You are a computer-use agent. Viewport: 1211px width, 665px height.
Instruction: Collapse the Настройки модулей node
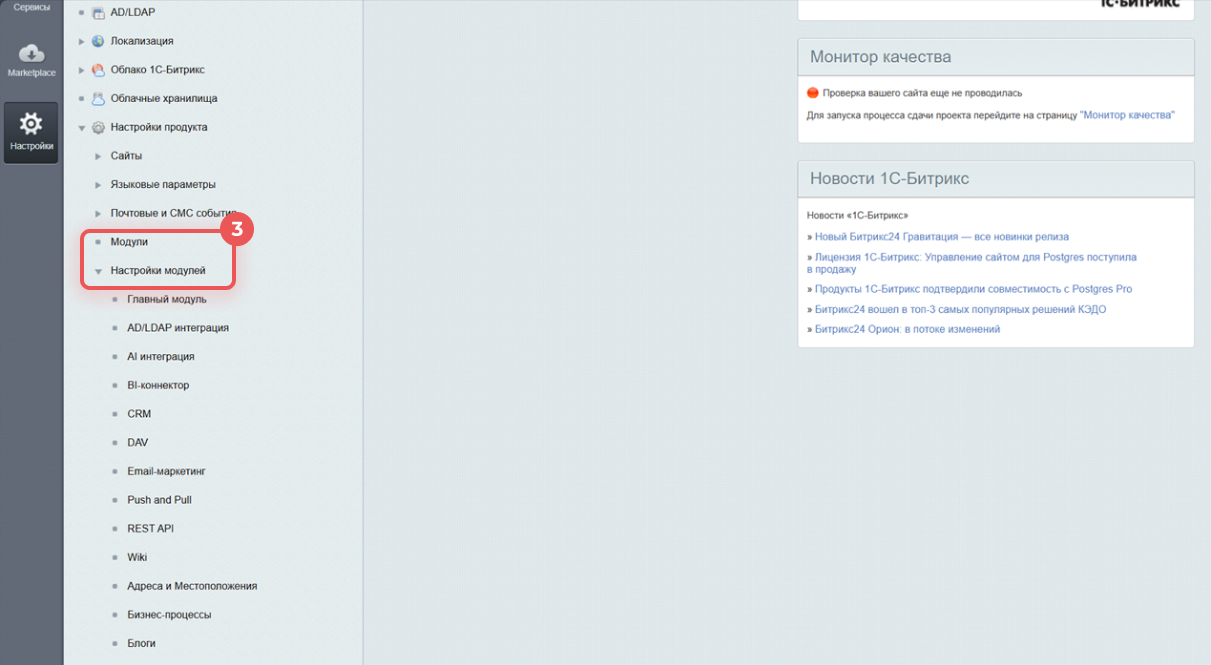tap(98, 271)
